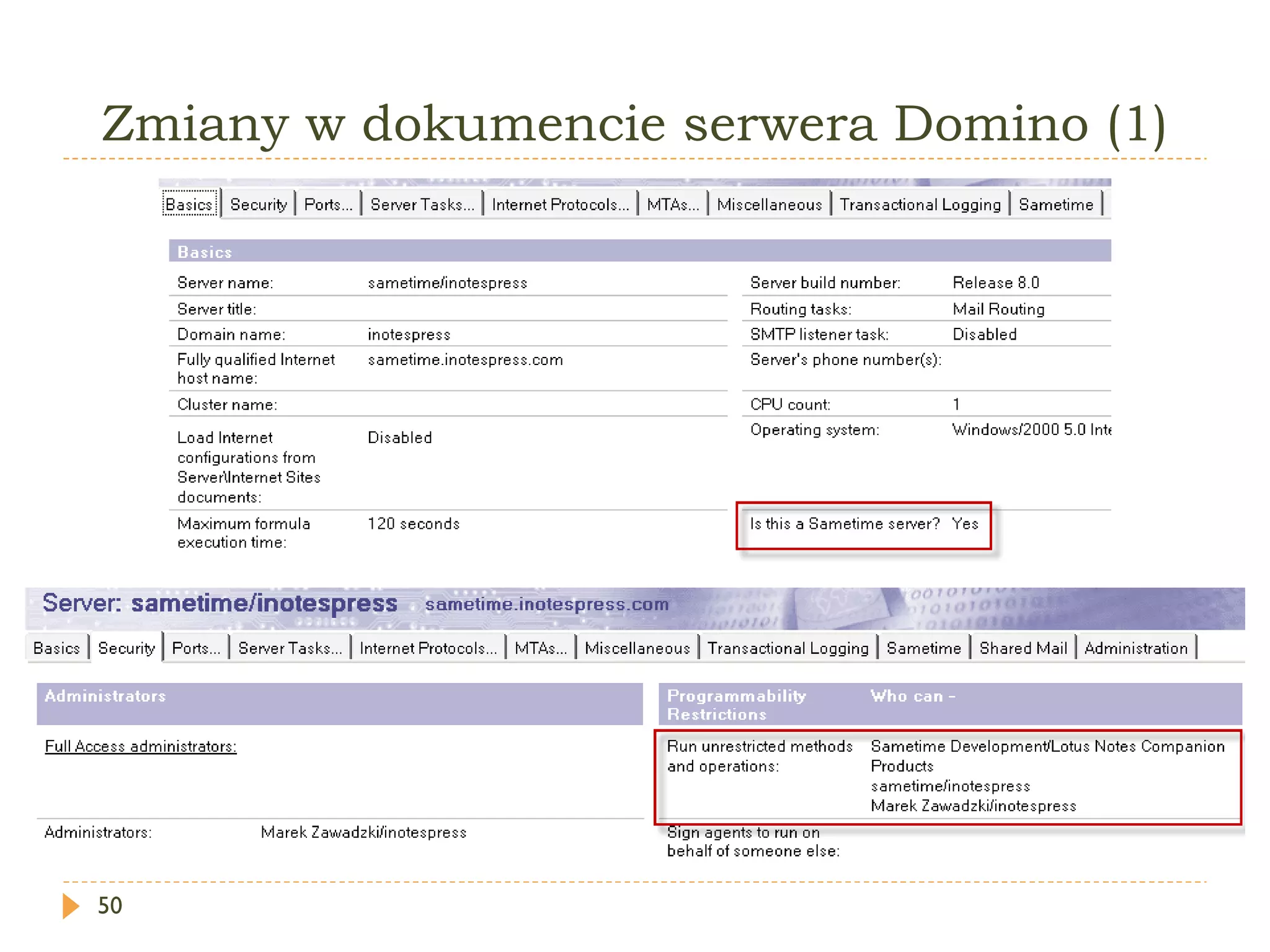Click domain name value inotespress
Viewport: 1270px width, 952px height.
point(409,335)
